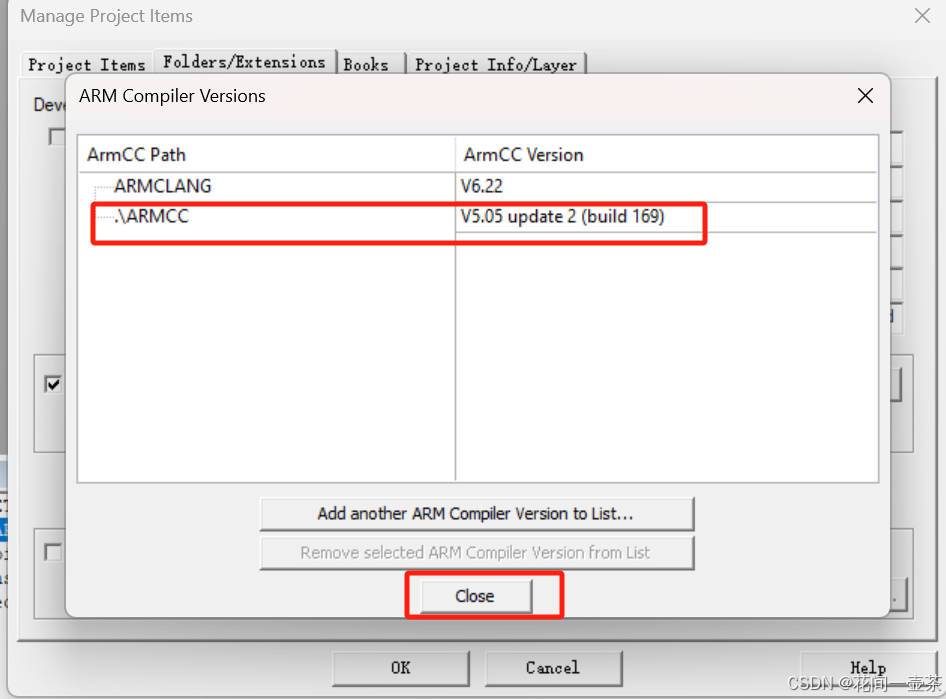Close the Manage Project Items window
The image size is (946, 699).
click(922, 16)
